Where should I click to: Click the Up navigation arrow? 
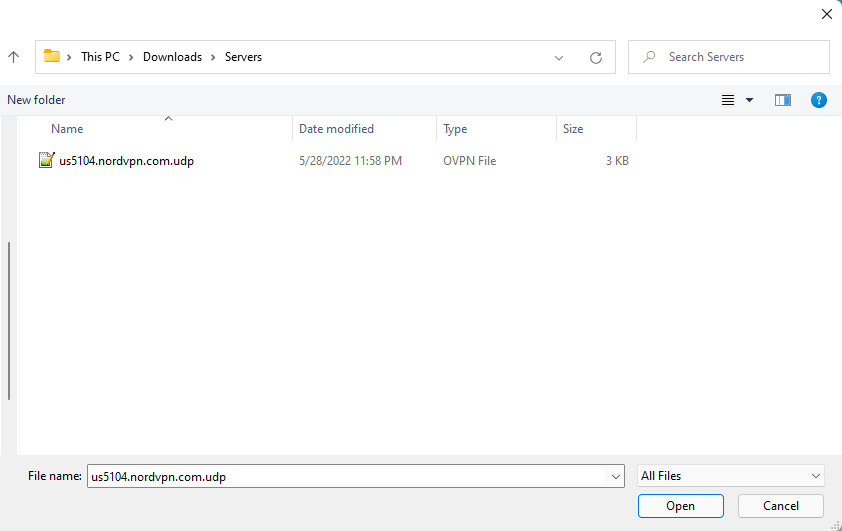14,57
